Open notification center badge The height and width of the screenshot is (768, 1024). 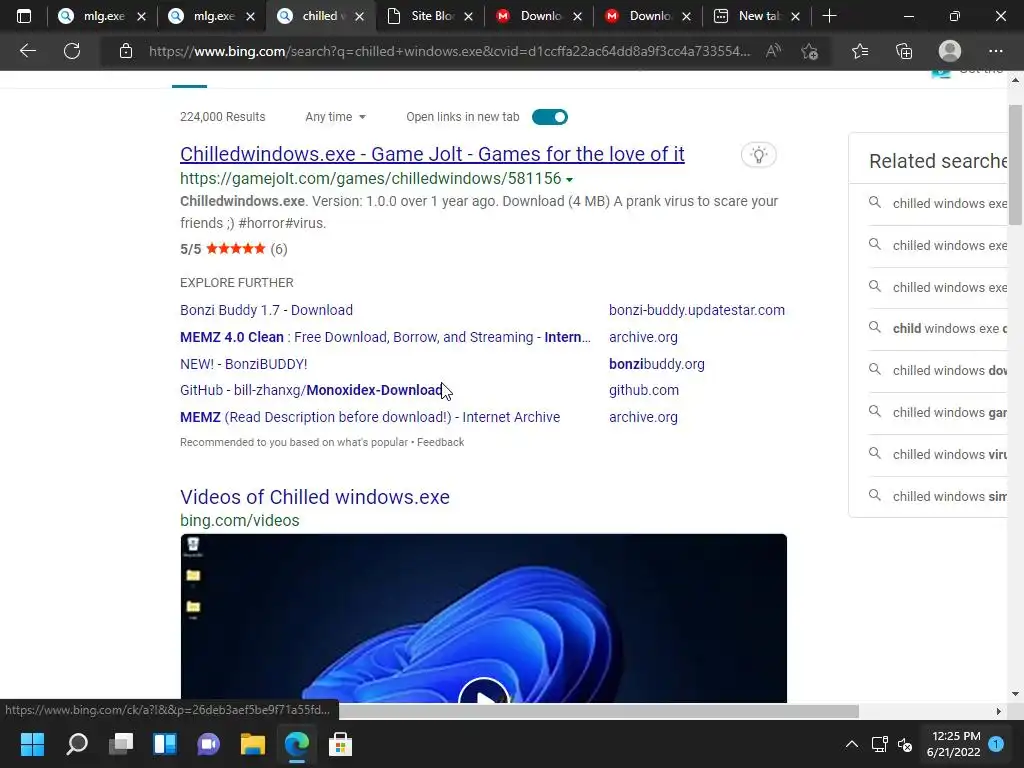pos(996,744)
